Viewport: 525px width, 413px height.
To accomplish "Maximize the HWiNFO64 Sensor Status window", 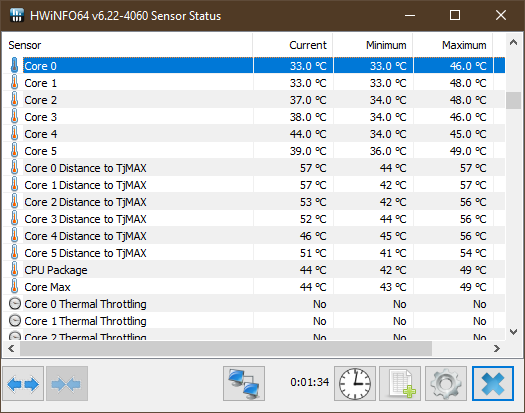I will pyautogui.click(x=455, y=15).
